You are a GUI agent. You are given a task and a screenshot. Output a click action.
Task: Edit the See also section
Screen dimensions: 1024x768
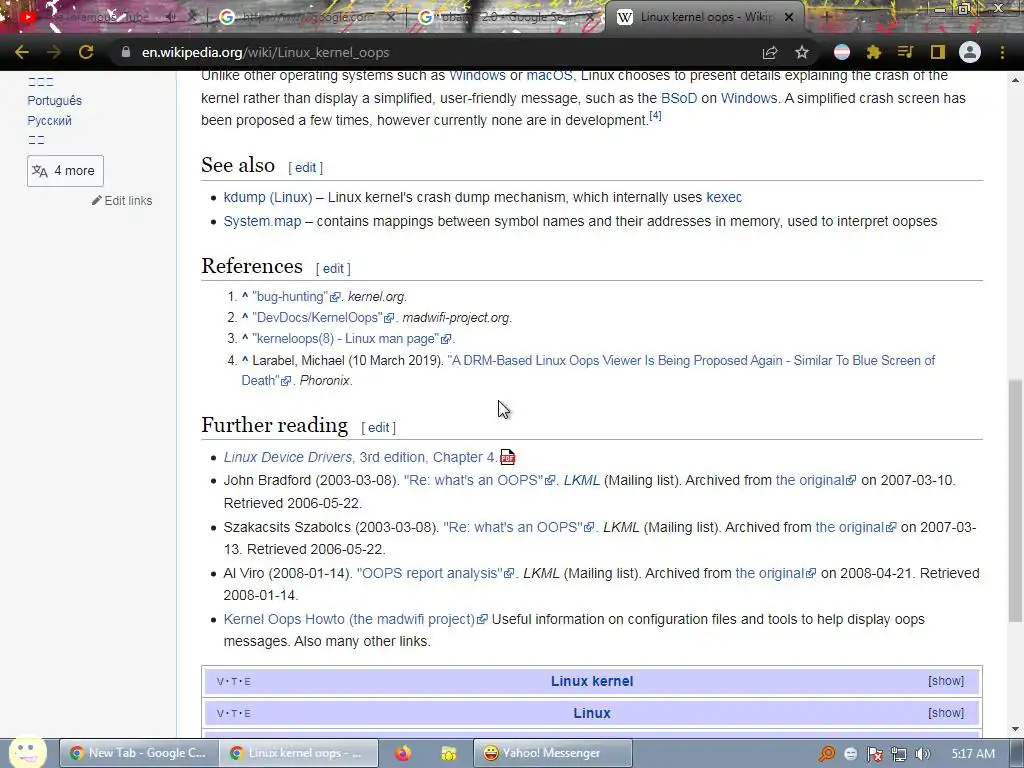(x=305, y=167)
